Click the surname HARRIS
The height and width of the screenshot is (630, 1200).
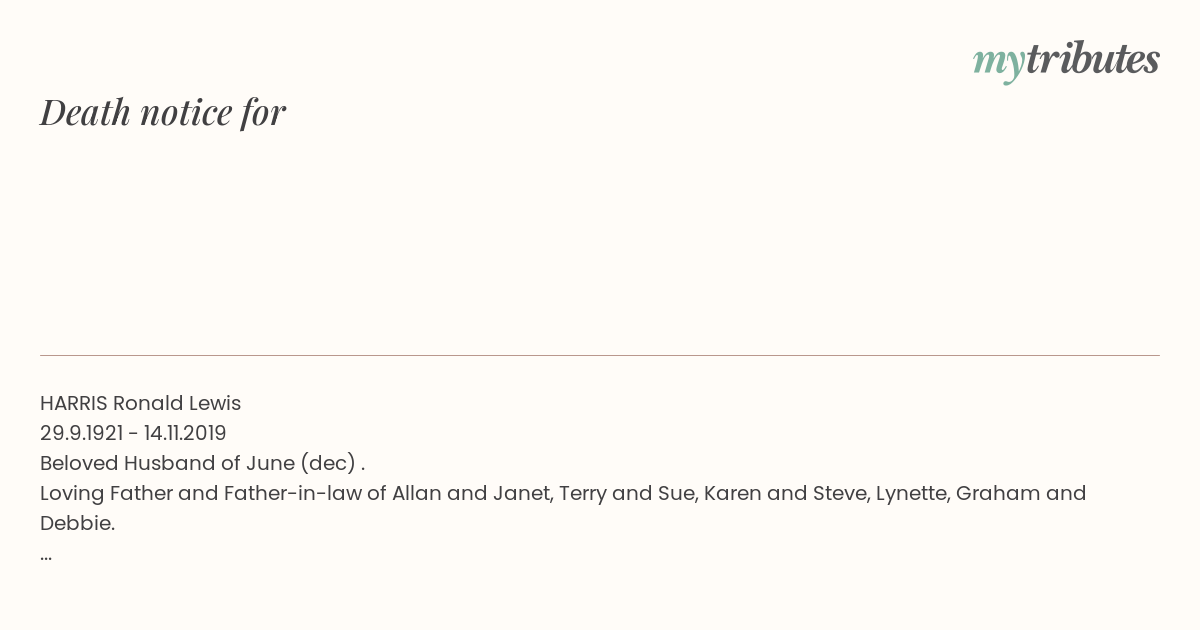74,404
